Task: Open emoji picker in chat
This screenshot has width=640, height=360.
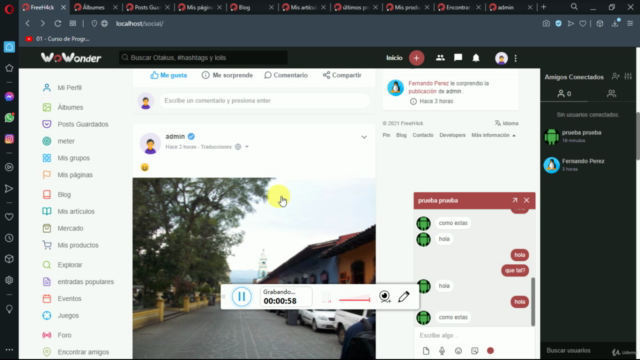Action: pos(458,351)
